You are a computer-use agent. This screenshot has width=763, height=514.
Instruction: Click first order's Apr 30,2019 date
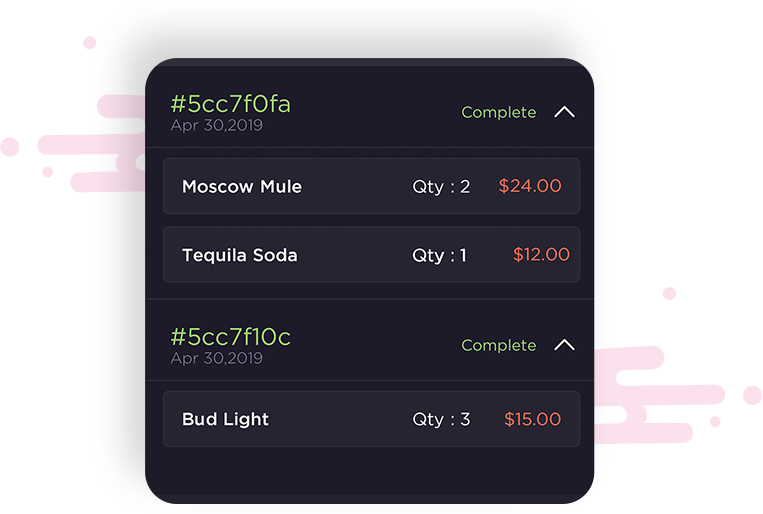(x=216, y=126)
